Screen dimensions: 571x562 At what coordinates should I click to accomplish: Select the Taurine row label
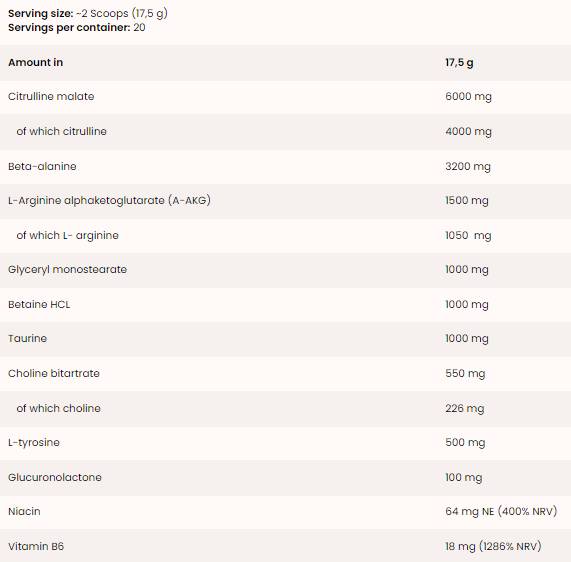click(x=27, y=338)
